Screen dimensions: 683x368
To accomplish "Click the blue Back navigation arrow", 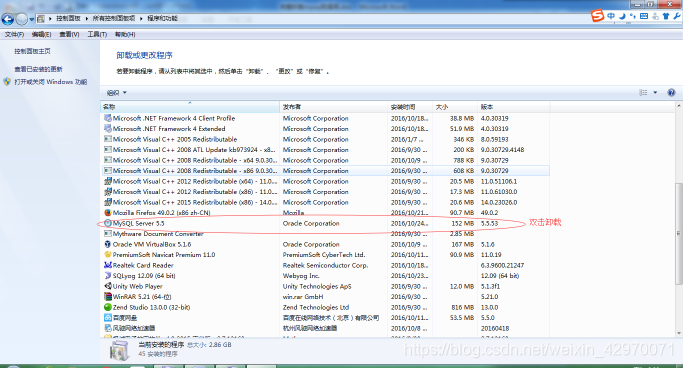I will [7, 19].
